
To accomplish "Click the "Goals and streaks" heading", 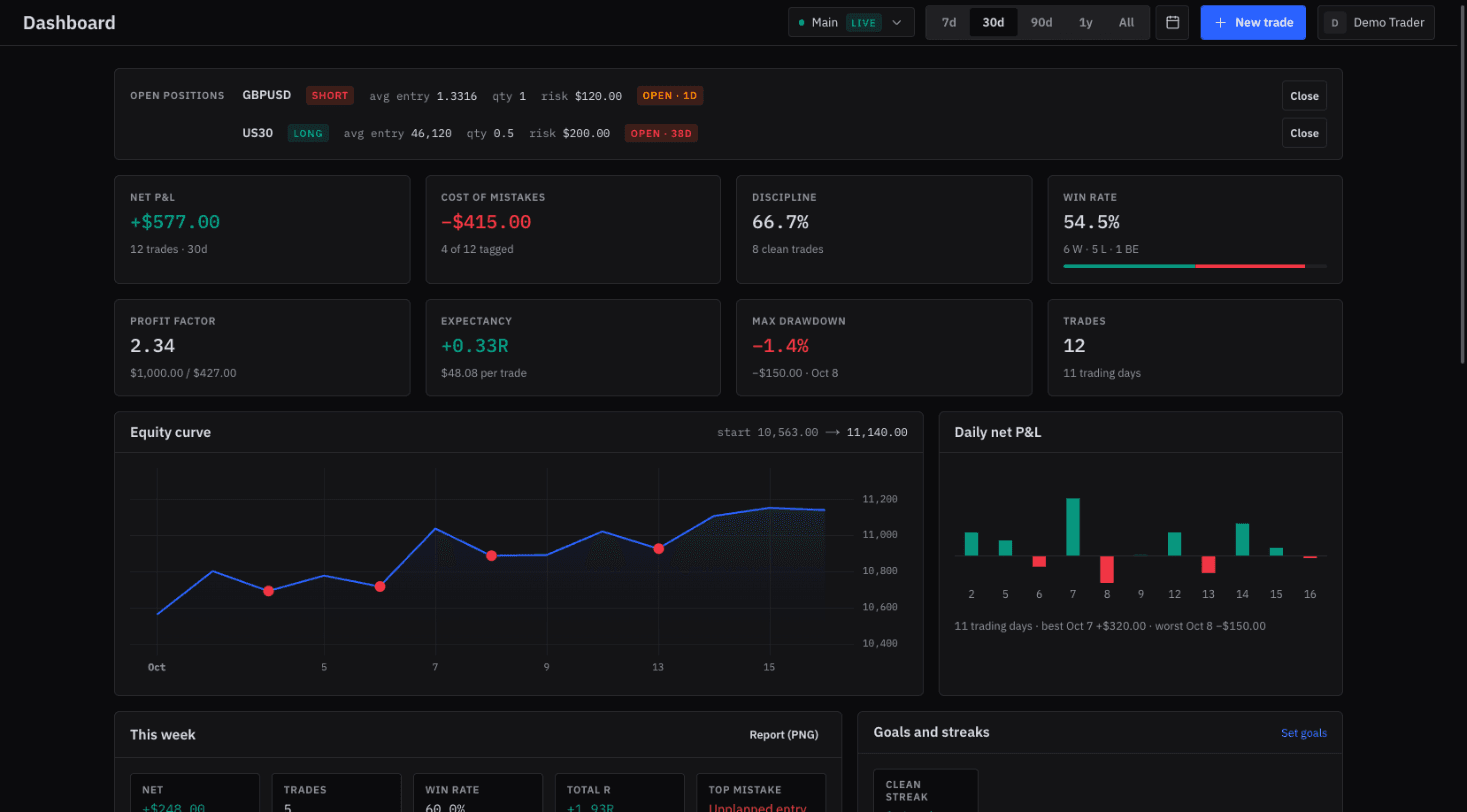I will (x=931, y=732).
